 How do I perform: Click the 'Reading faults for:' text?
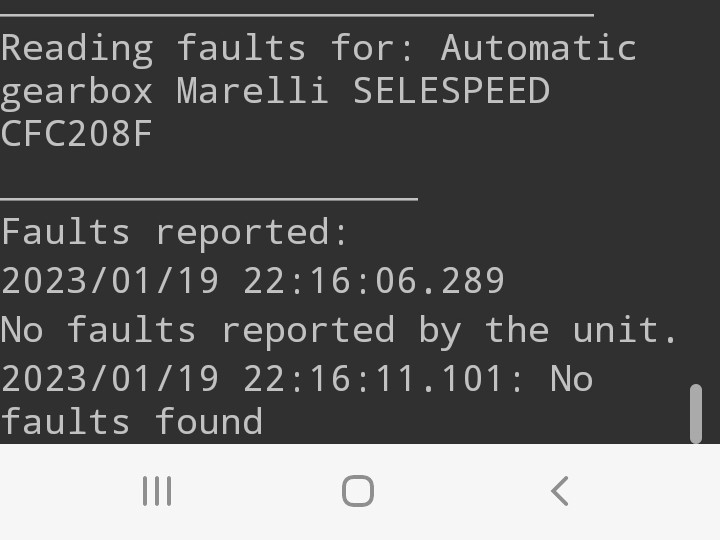pos(207,49)
